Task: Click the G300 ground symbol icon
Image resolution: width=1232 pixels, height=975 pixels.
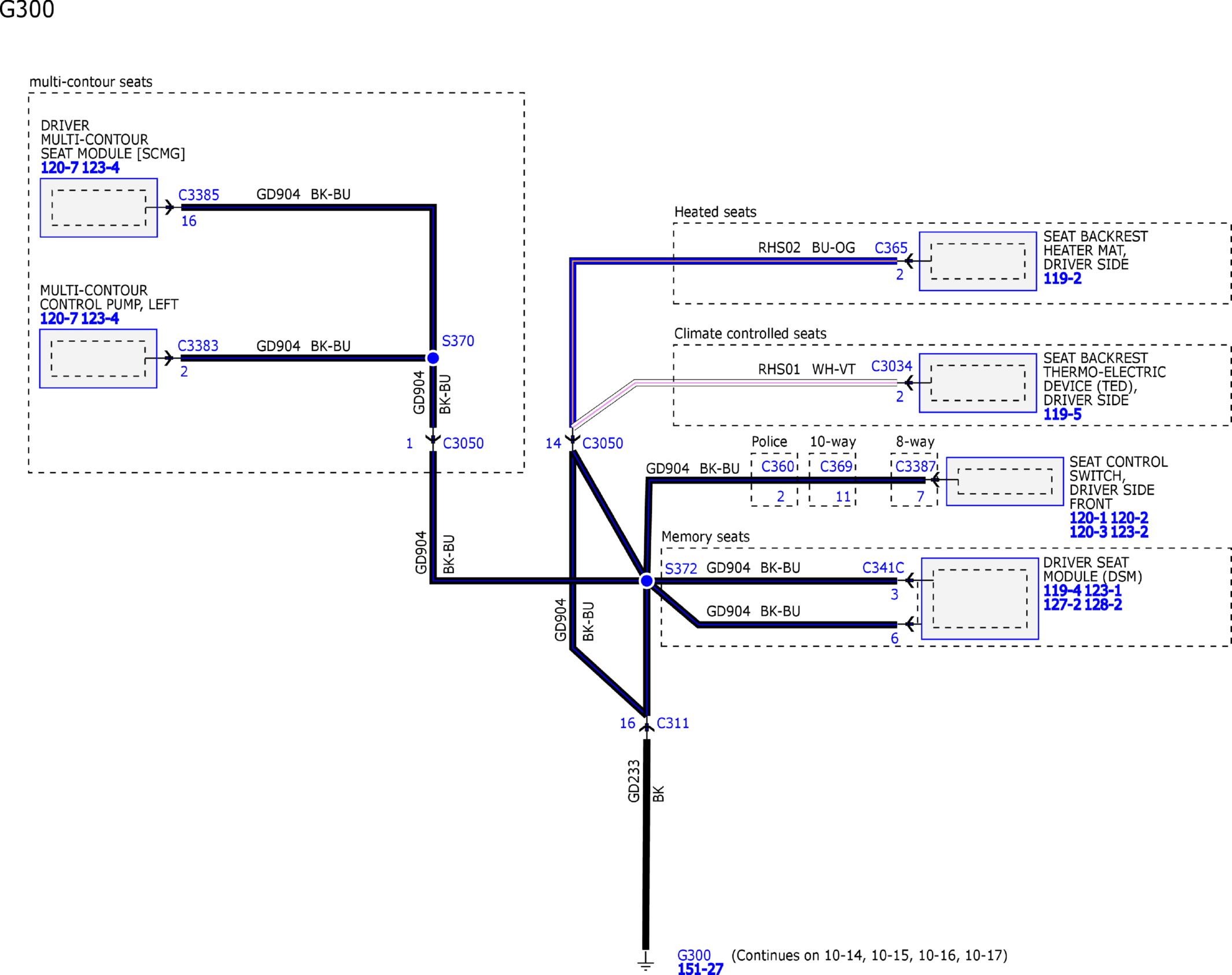Action: tap(645, 961)
